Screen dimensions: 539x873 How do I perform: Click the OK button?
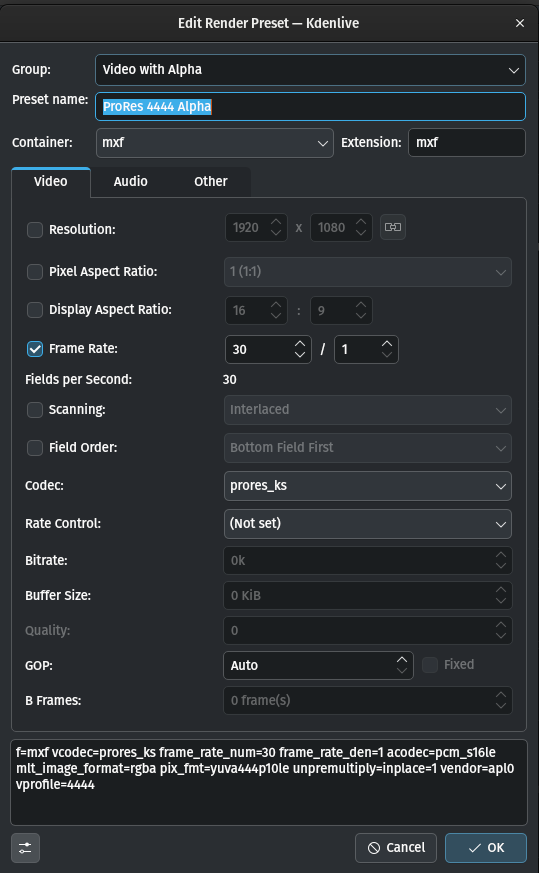pyautogui.click(x=486, y=847)
